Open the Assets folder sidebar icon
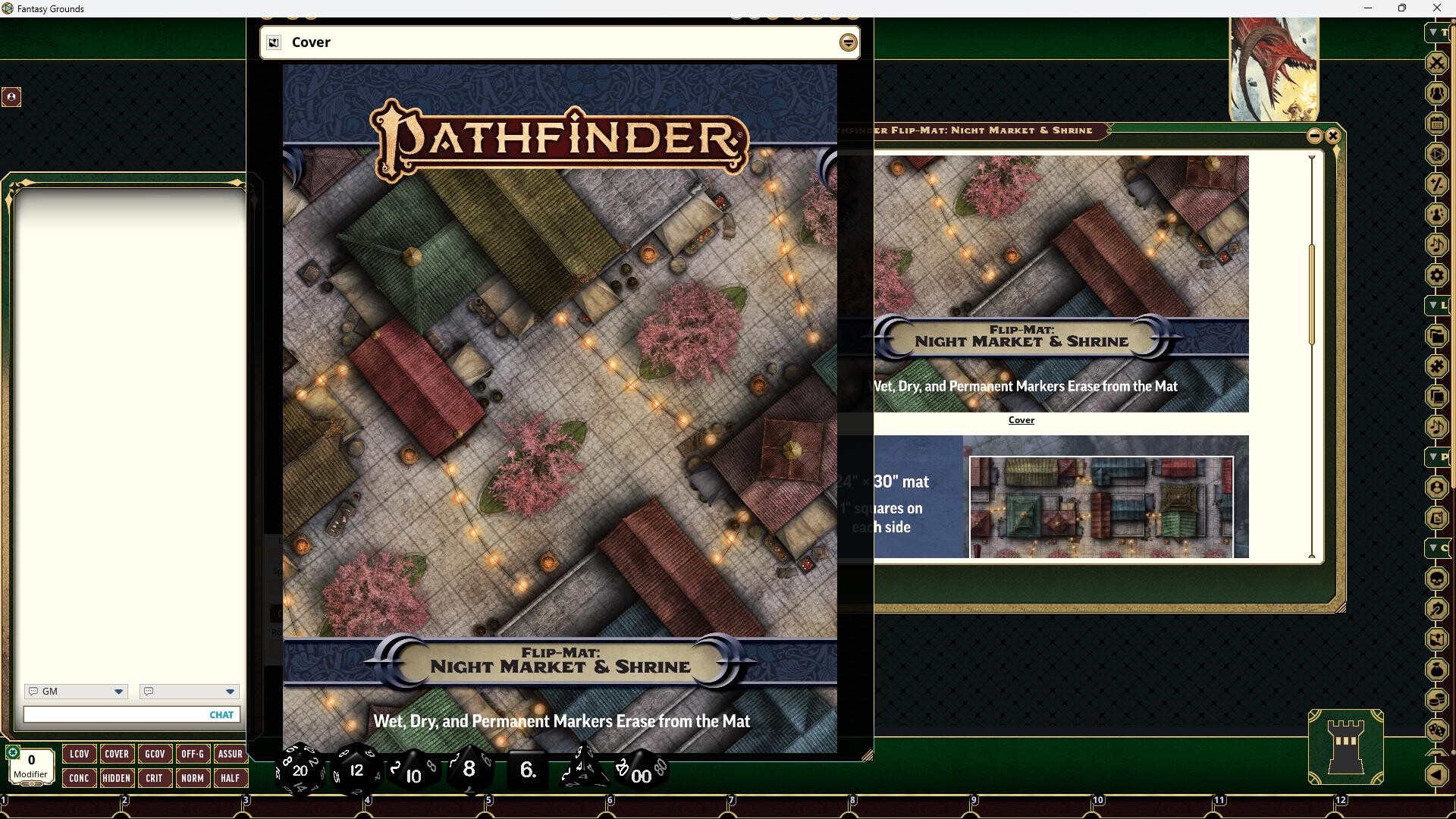This screenshot has height=819, width=1456. click(x=1437, y=336)
